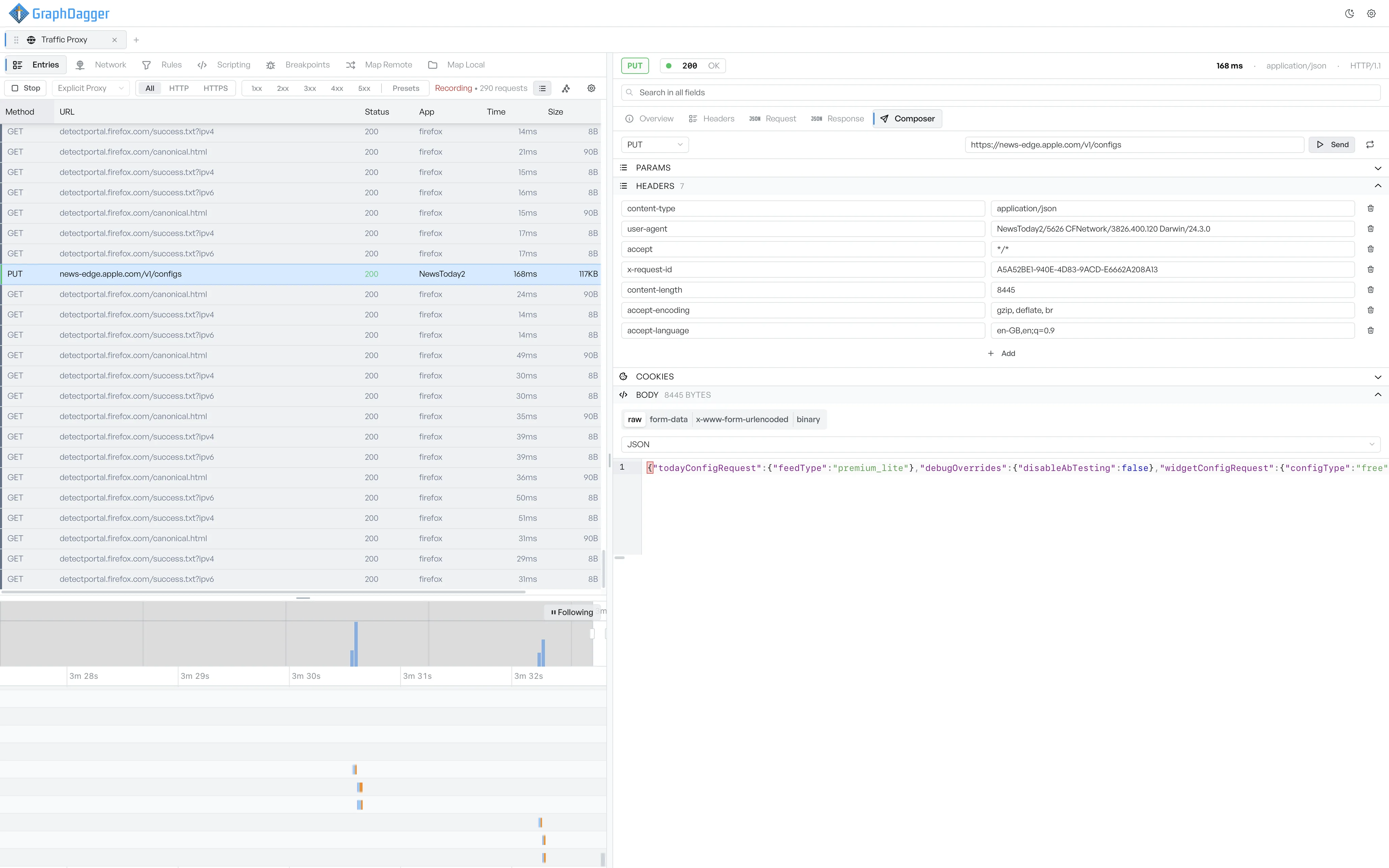
Task: Toggle the list view icon beside request count
Action: pyautogui.click(x=542, y=88)
